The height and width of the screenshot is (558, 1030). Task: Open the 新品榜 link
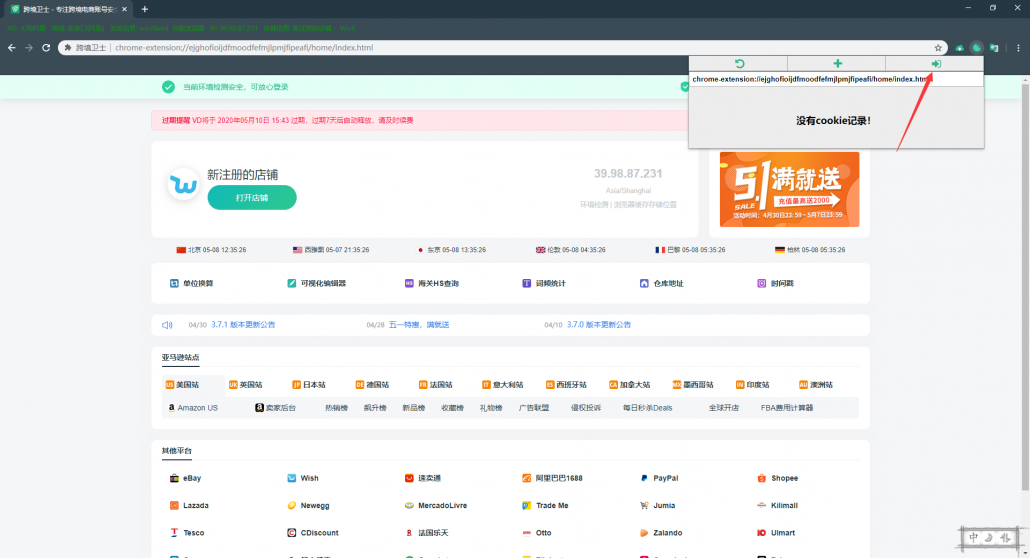(x=414, y=408)
